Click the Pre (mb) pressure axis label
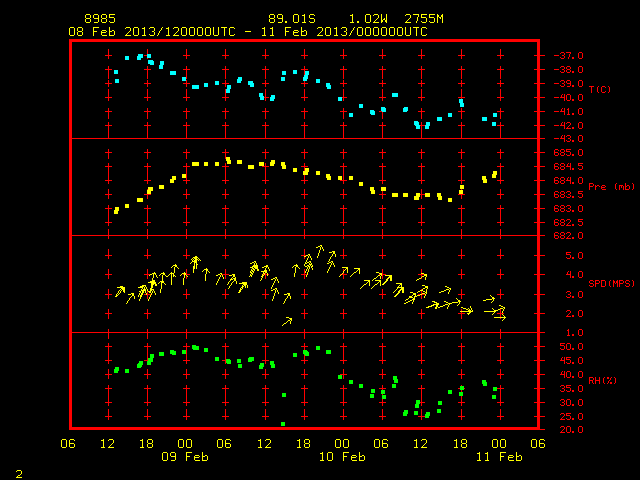 coord(611,187)
